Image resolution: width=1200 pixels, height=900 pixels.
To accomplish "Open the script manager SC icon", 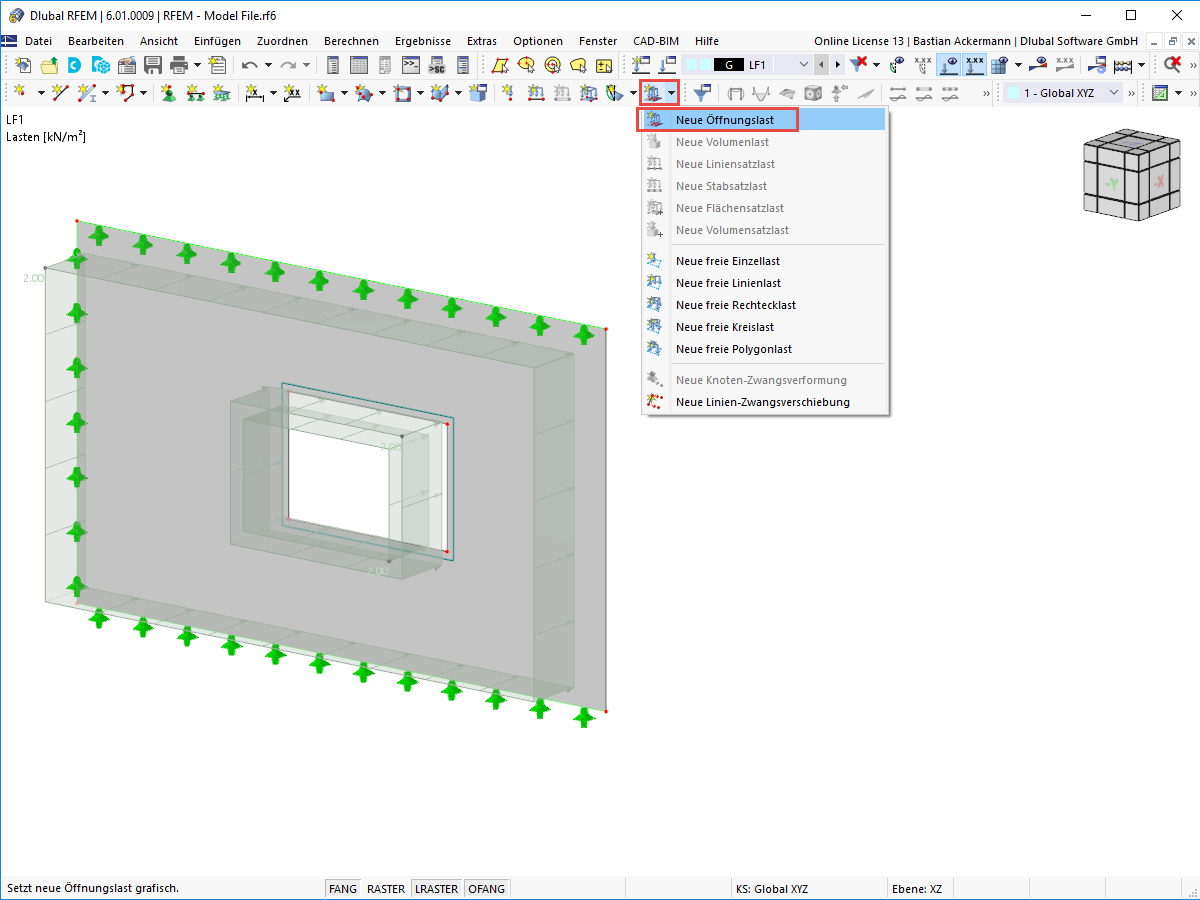I will click(x=437, y=65).
